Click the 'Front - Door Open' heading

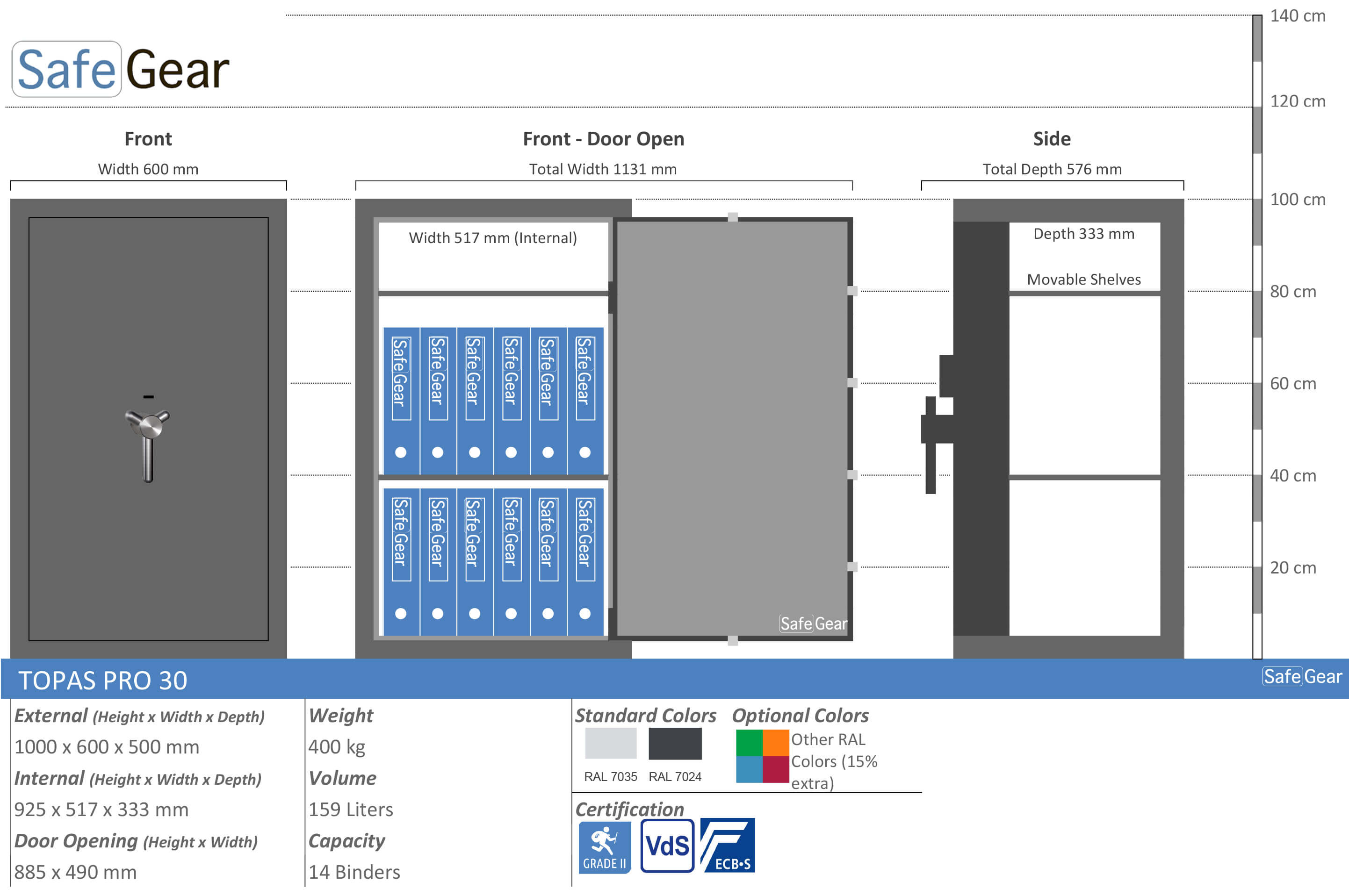(x=604, y=139)
